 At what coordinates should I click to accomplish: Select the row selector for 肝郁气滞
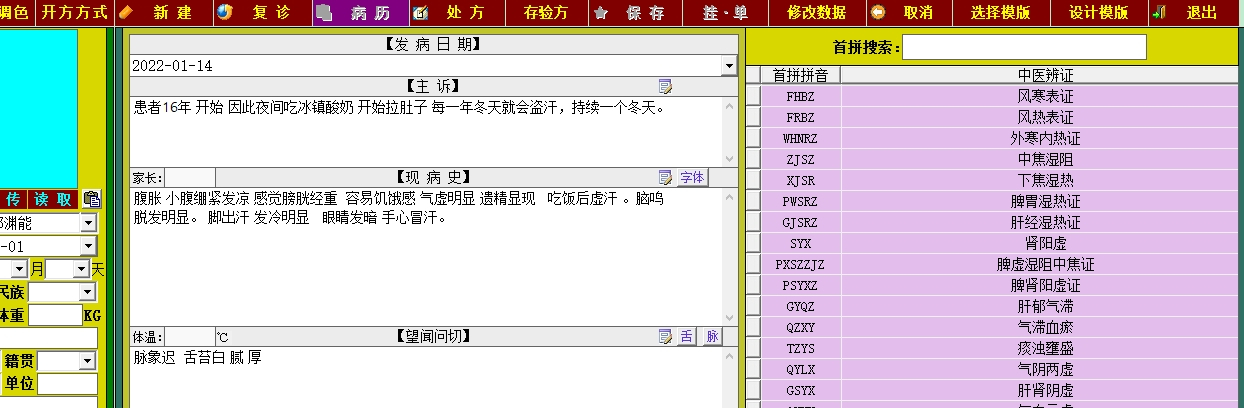coord(752,307)
